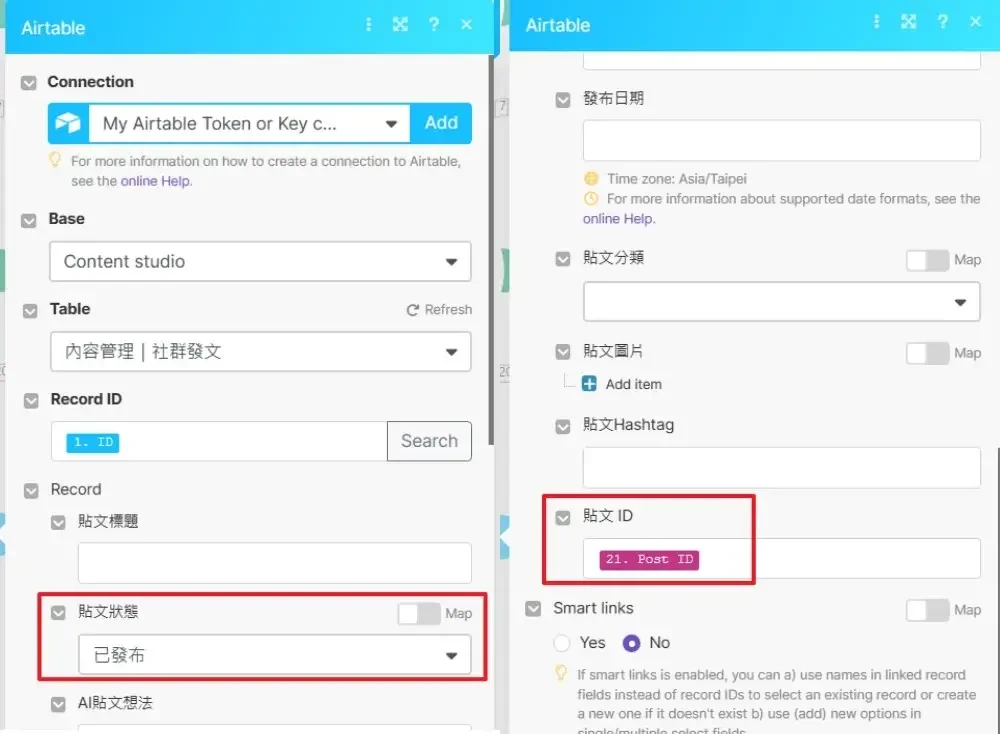Click the expand icon in left Airtable panel header

(x=400, y=24)
